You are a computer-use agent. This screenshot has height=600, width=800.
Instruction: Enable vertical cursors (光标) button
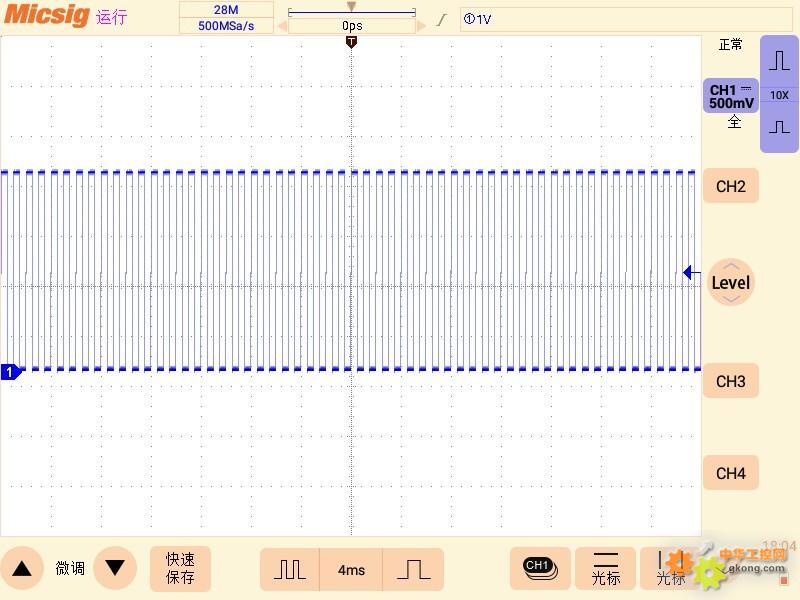(670, 568)
